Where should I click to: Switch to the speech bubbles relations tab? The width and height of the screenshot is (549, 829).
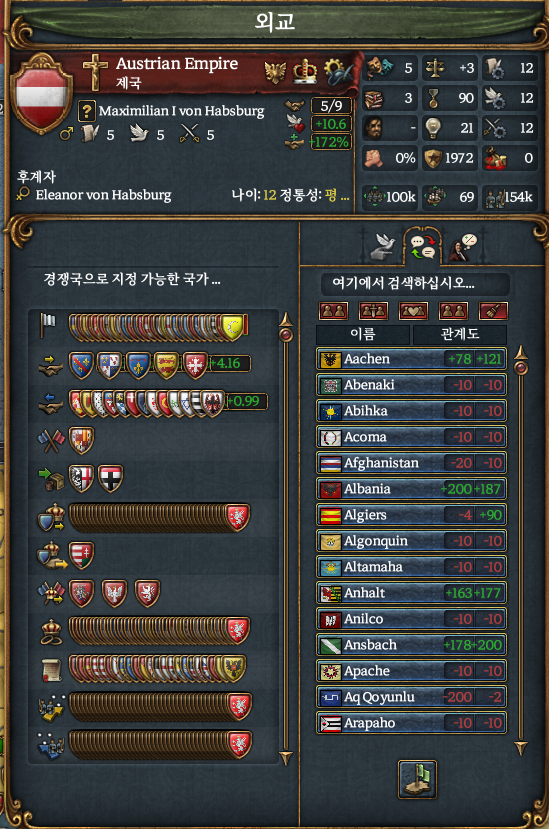423,247
